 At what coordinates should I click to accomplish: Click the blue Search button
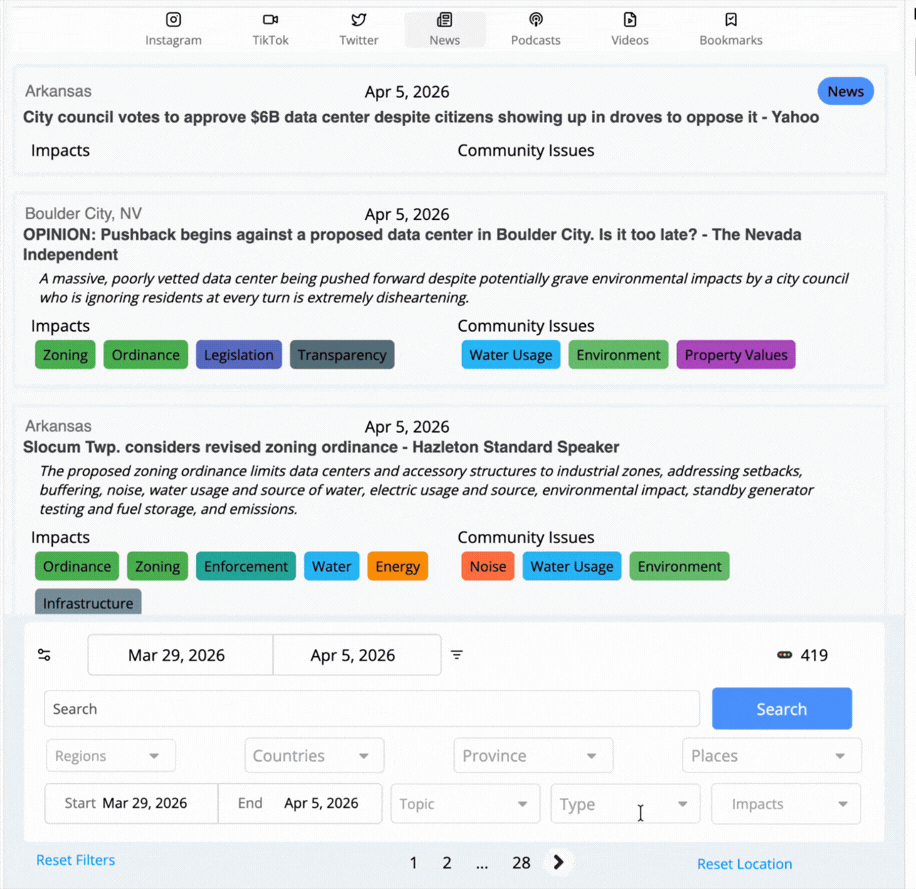tap(781, 709)
